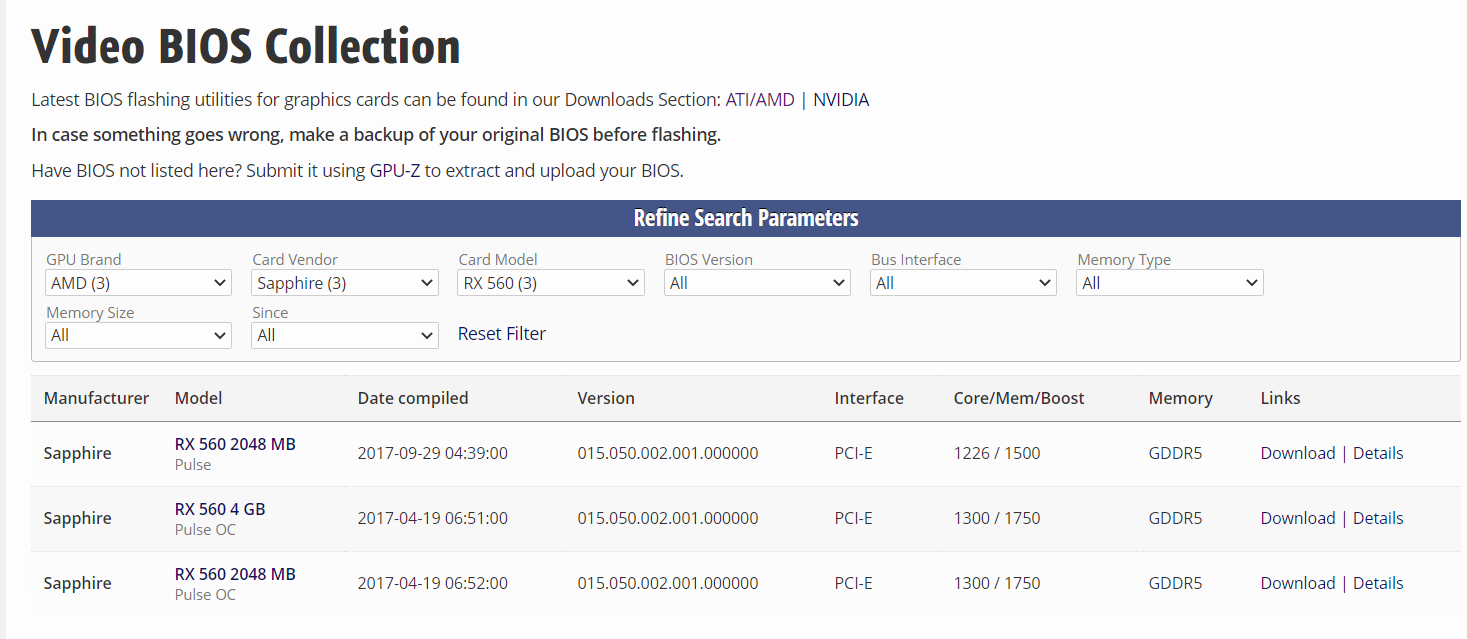Open the Bus Interface dropdown
The height and width of the screenshot is (639, 1467).
click(963, 283)
